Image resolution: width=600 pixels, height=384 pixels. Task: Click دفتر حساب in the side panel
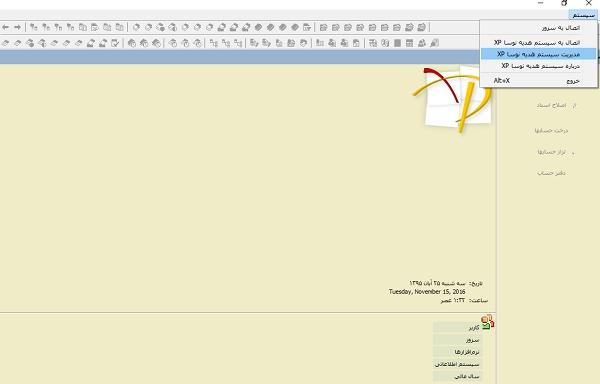coord(551,173)
